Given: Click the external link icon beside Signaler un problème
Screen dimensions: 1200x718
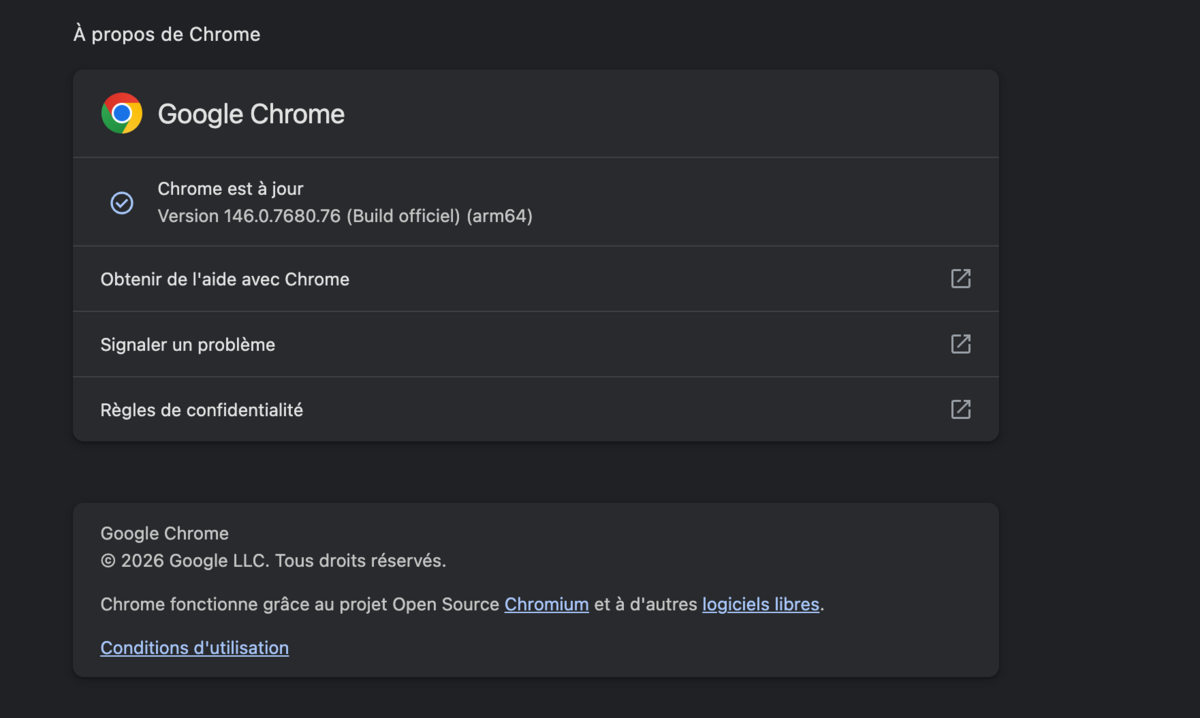Looking at the screenshot, I should 960,343.
